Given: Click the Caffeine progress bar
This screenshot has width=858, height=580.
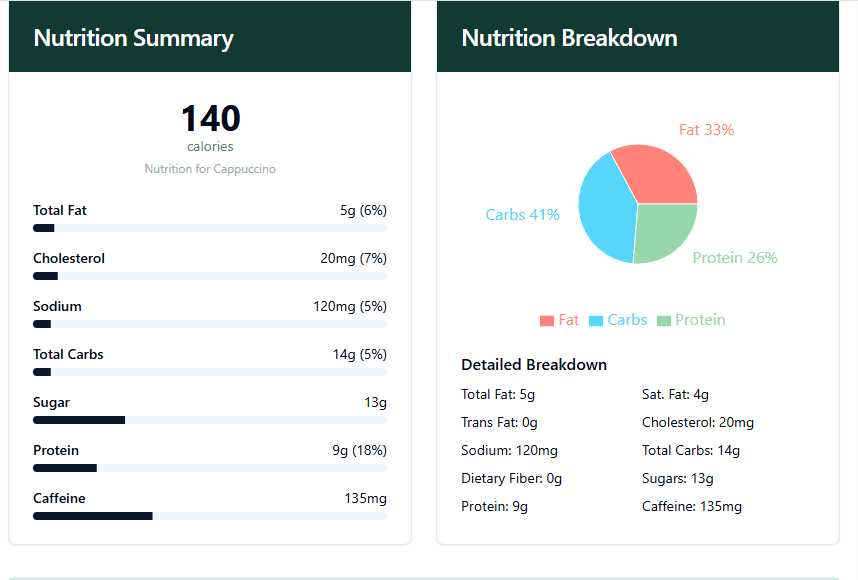Looking at the screenshot, I should pos(209,516).
